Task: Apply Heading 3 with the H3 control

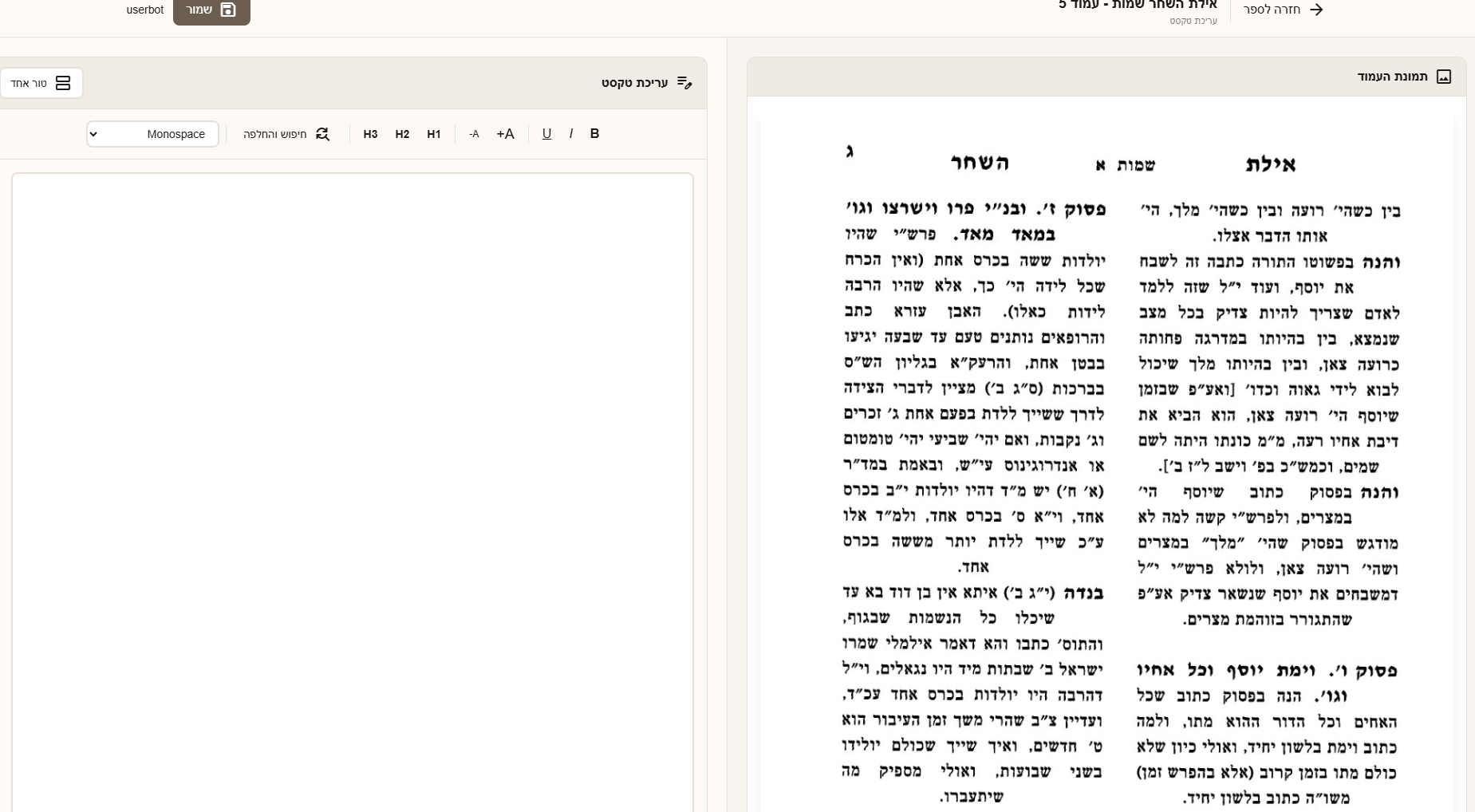Action: pos(370,134)
